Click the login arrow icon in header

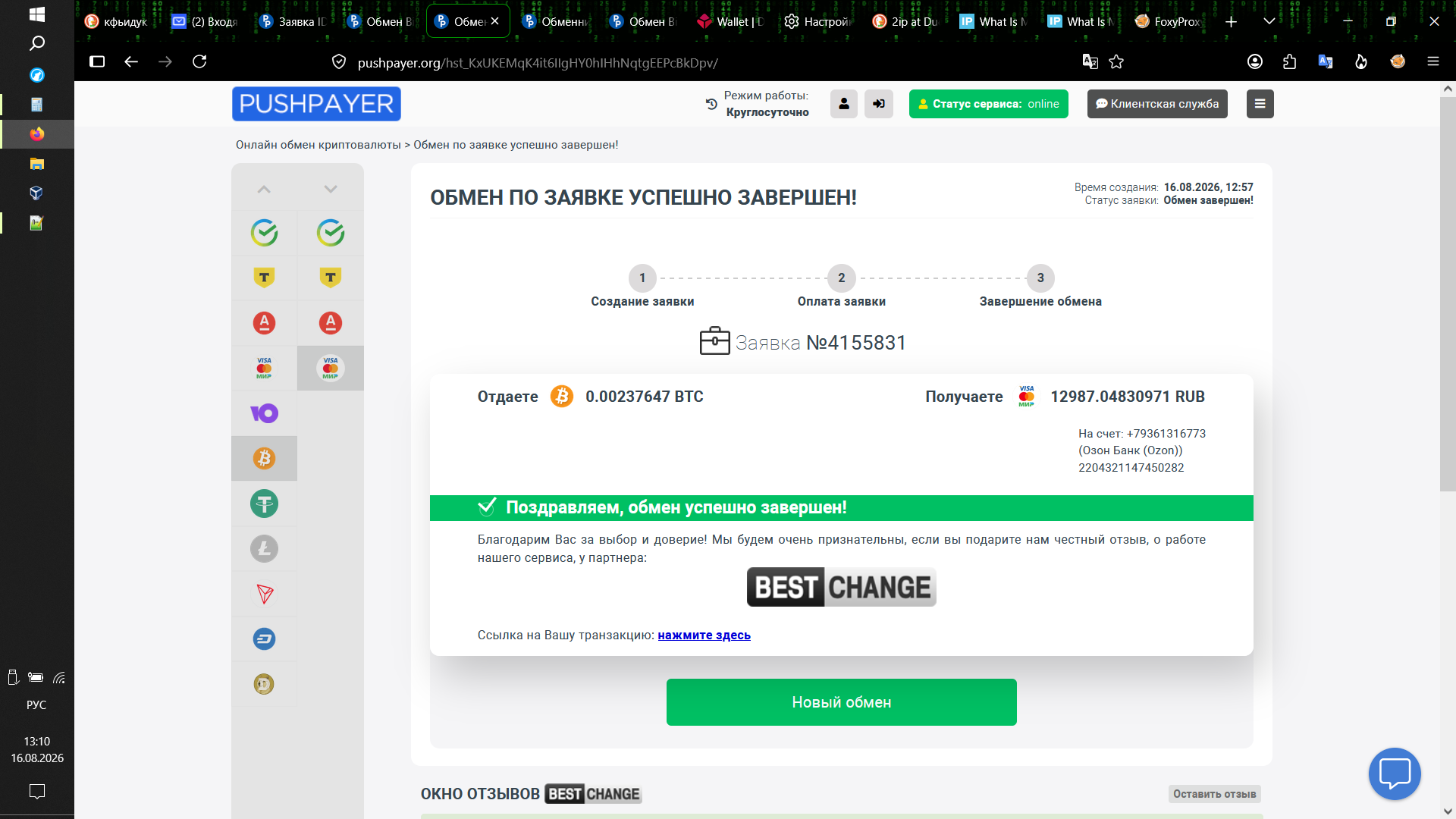coord(879,104)
